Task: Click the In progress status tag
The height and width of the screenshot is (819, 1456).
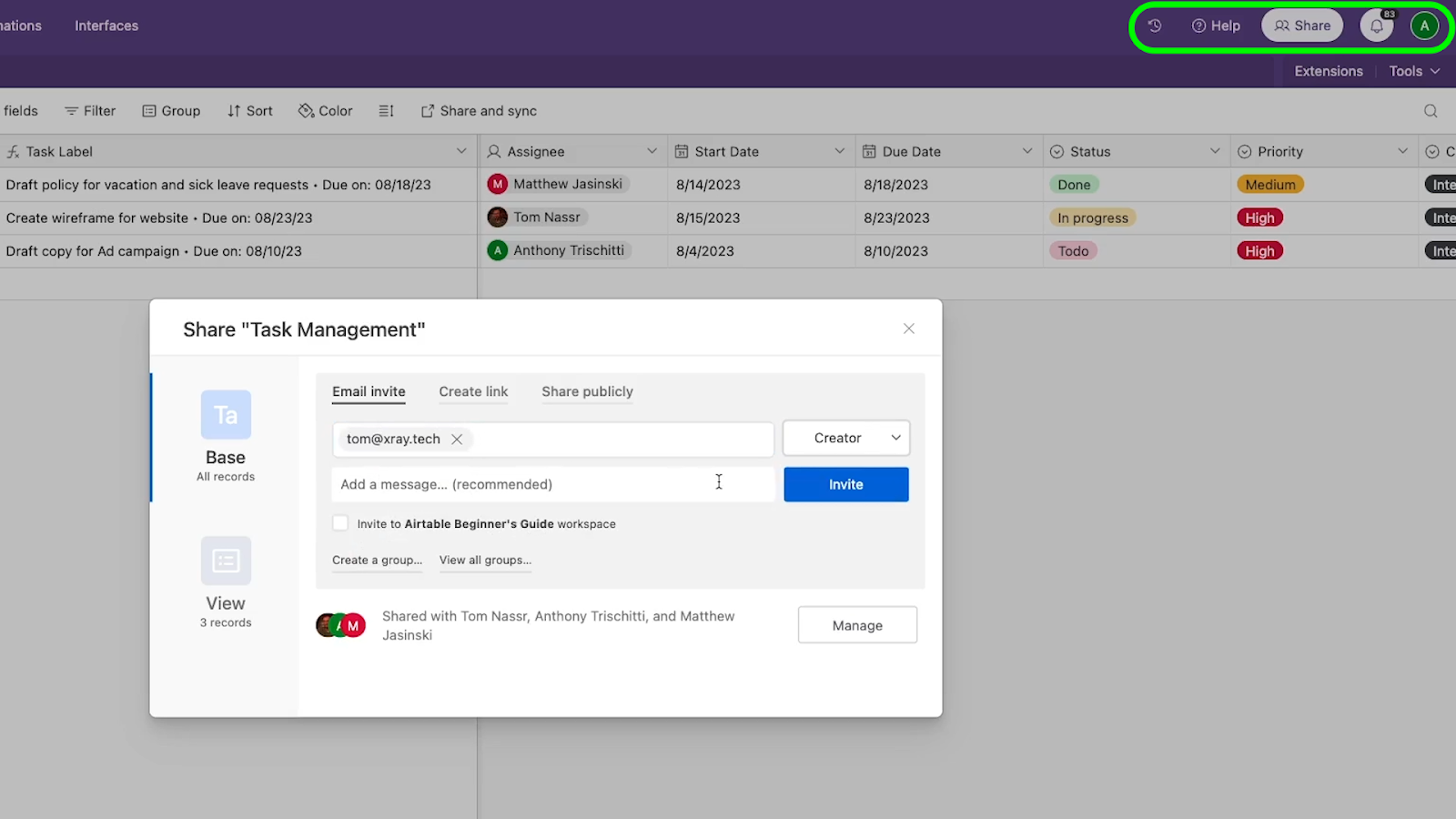Action: coord(1093,217)
